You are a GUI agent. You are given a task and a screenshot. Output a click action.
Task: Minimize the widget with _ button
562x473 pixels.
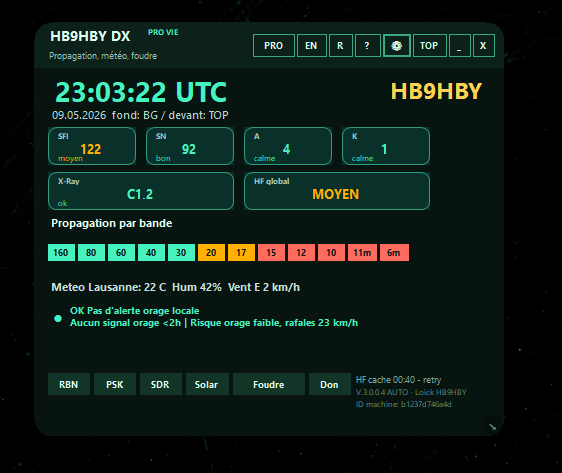point(459,46)
